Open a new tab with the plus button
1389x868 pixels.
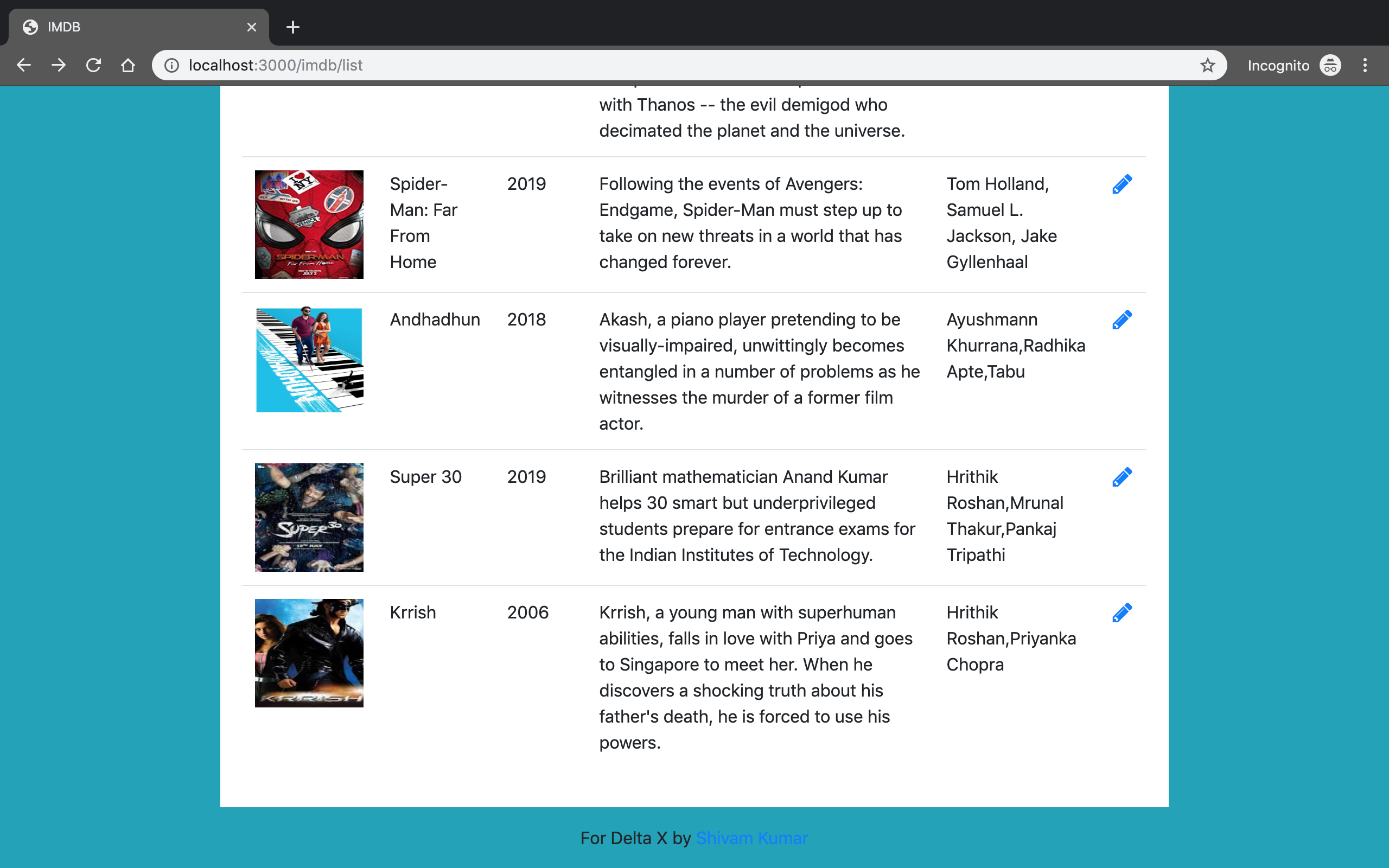click(293, 27)
